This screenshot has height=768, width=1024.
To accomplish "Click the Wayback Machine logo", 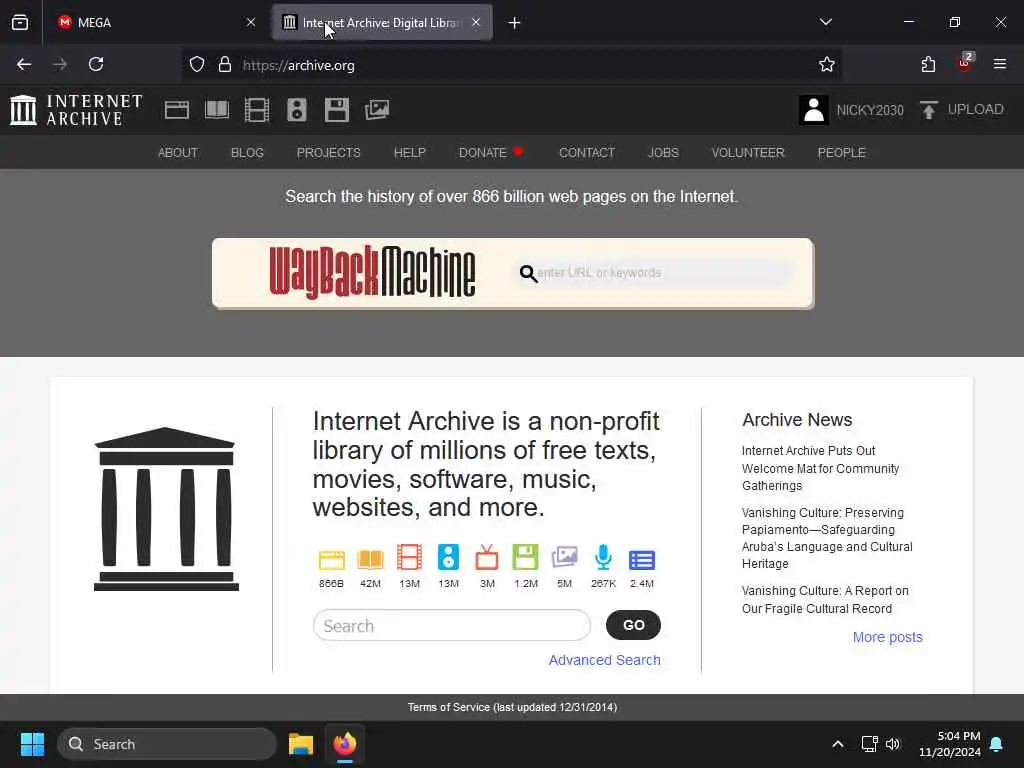I will (x=372, y=272).
